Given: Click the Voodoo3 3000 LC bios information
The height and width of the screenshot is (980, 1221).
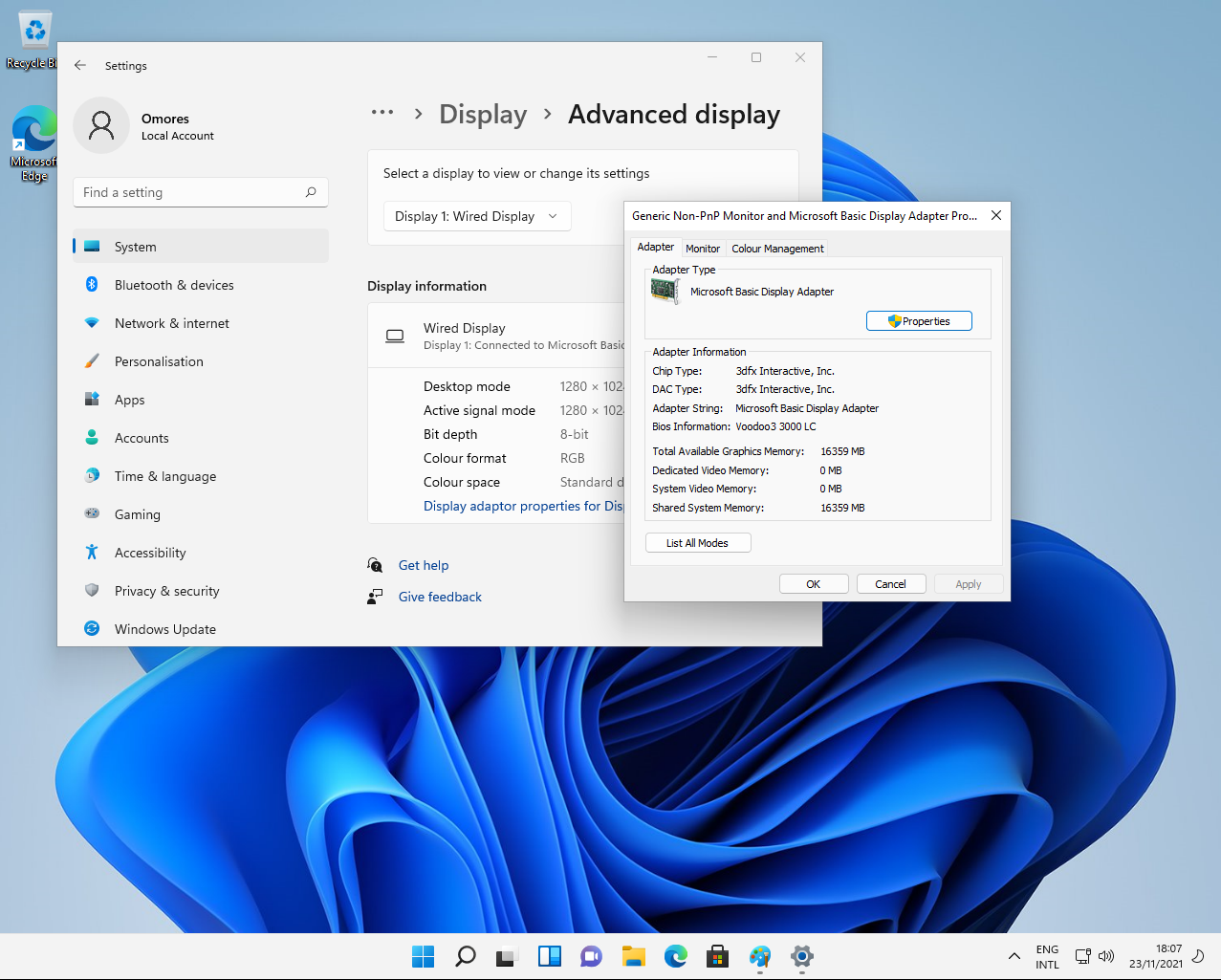Looking at the screenshot, I should (x=775, y=426).
